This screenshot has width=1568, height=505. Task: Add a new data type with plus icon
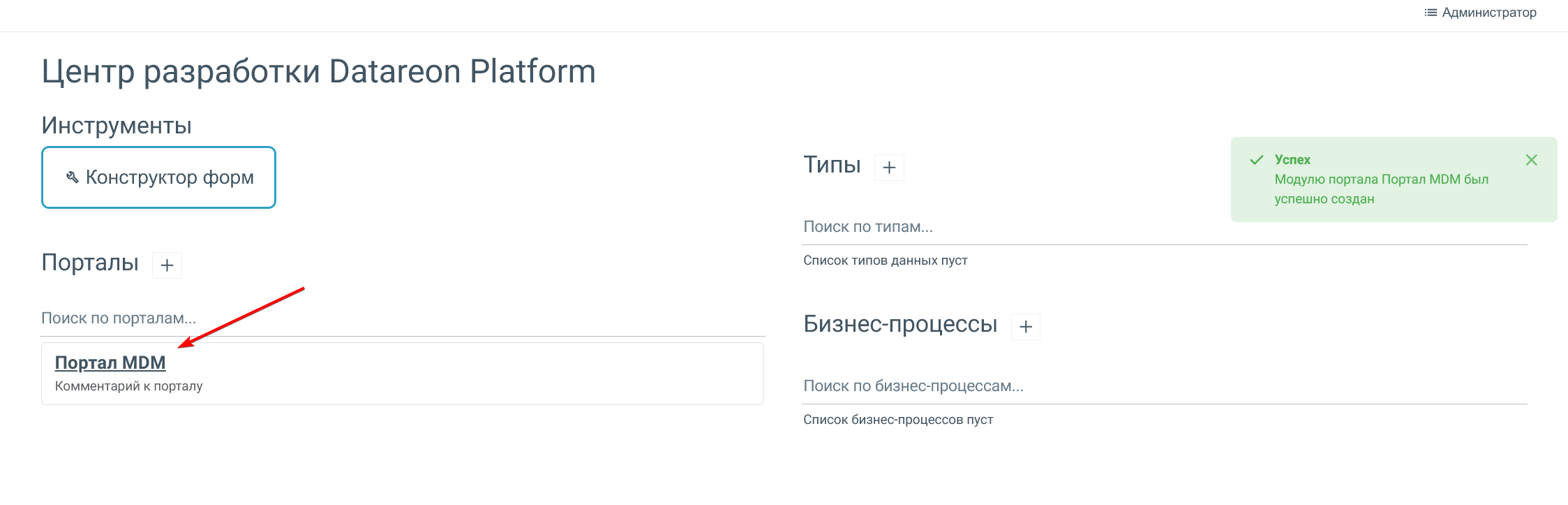click(x=889, y=168)
